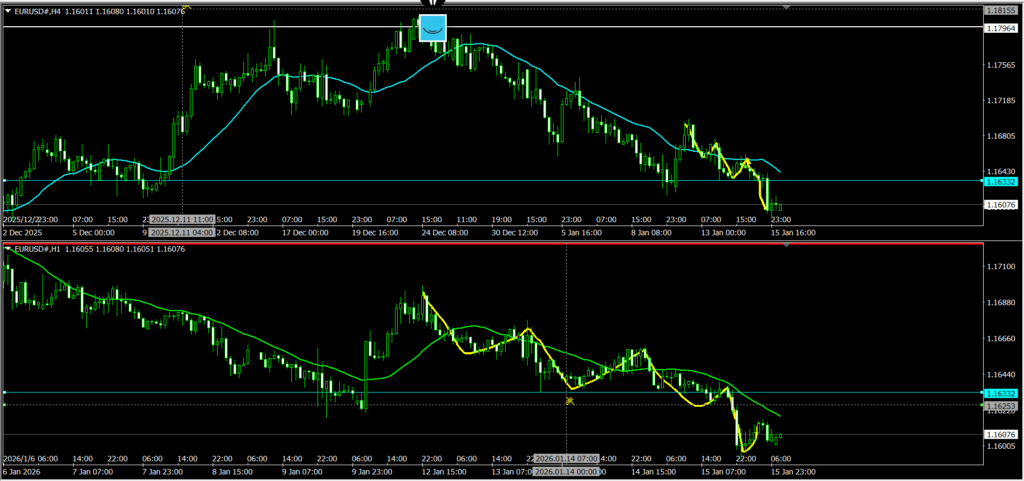The height and width of the screenshot is (481, 1024).
Task: Click the small yellow marker atop the H4 chart
Action: [187, 6]
